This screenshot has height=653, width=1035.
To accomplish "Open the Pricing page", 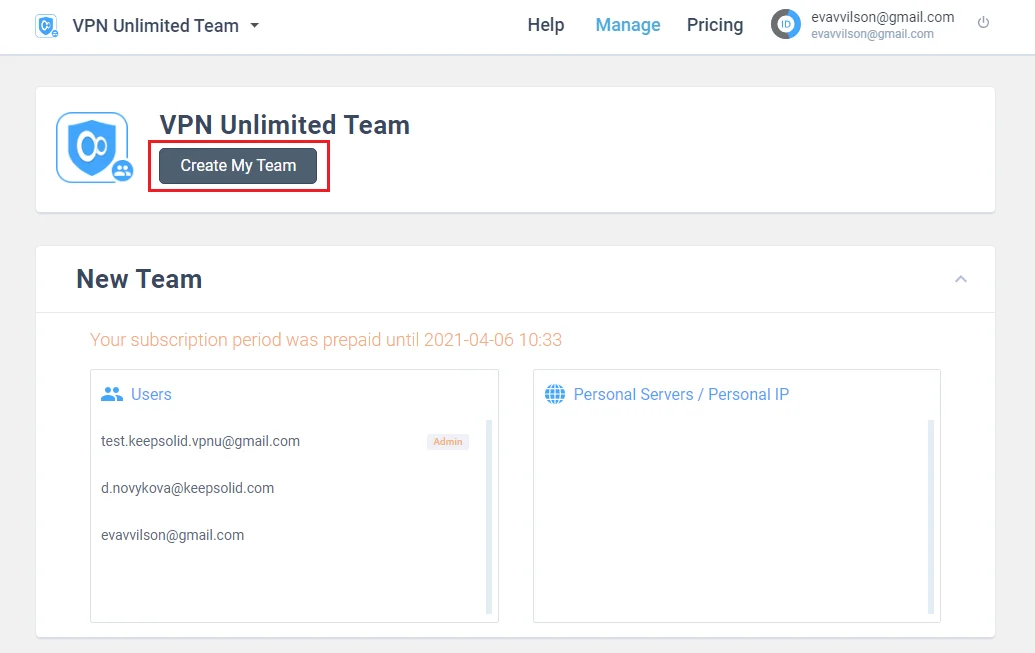I will click(x=715, y=25).
